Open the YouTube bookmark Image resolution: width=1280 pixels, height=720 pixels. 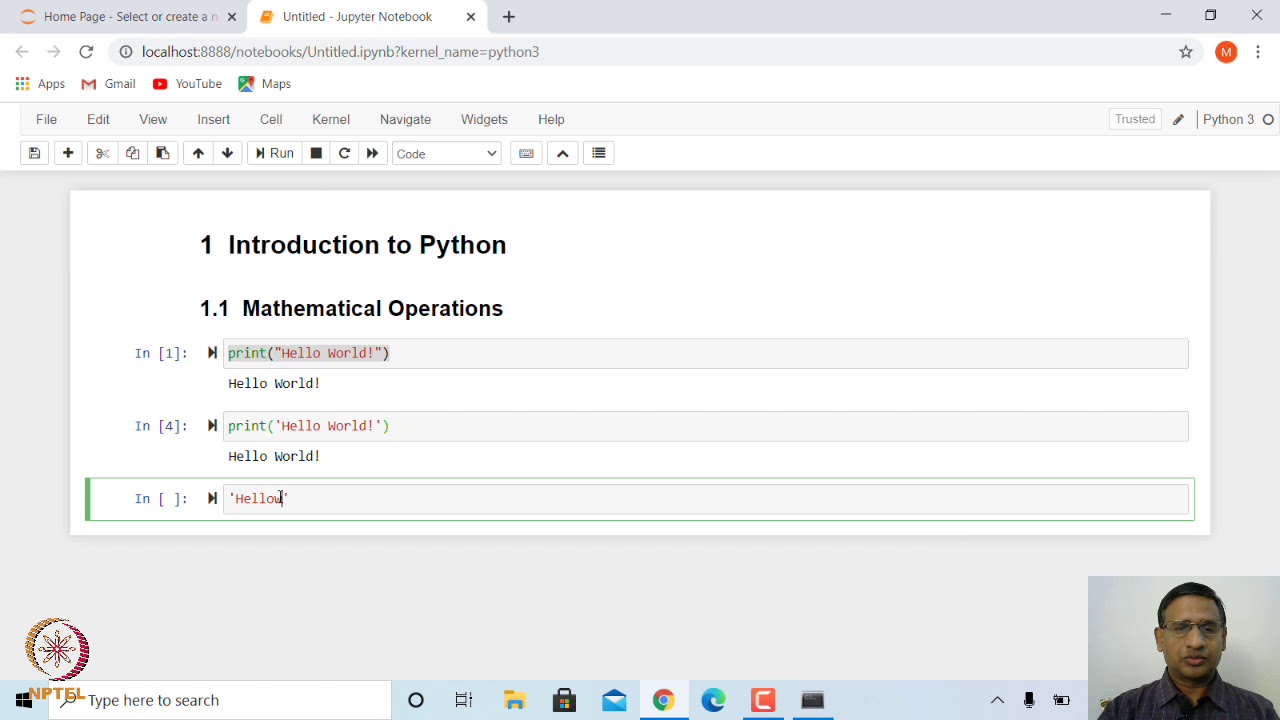[x=187, y=84]
